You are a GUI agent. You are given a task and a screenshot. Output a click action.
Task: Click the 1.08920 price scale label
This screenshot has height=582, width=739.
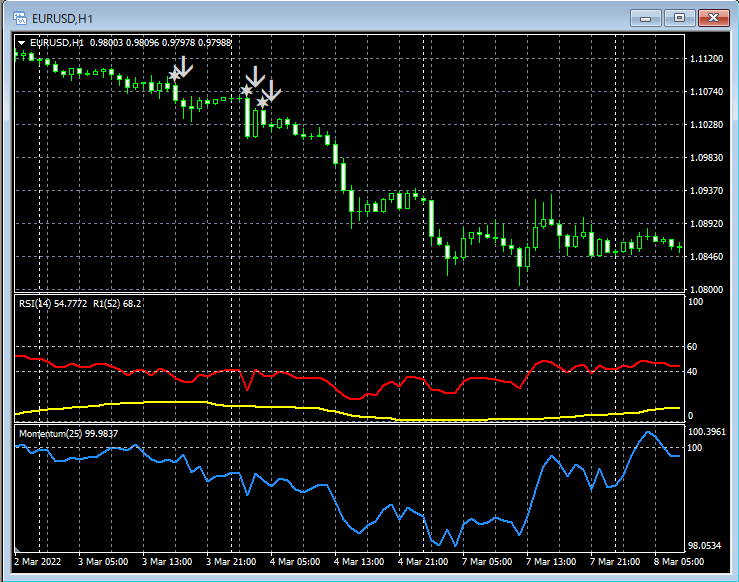706,223
